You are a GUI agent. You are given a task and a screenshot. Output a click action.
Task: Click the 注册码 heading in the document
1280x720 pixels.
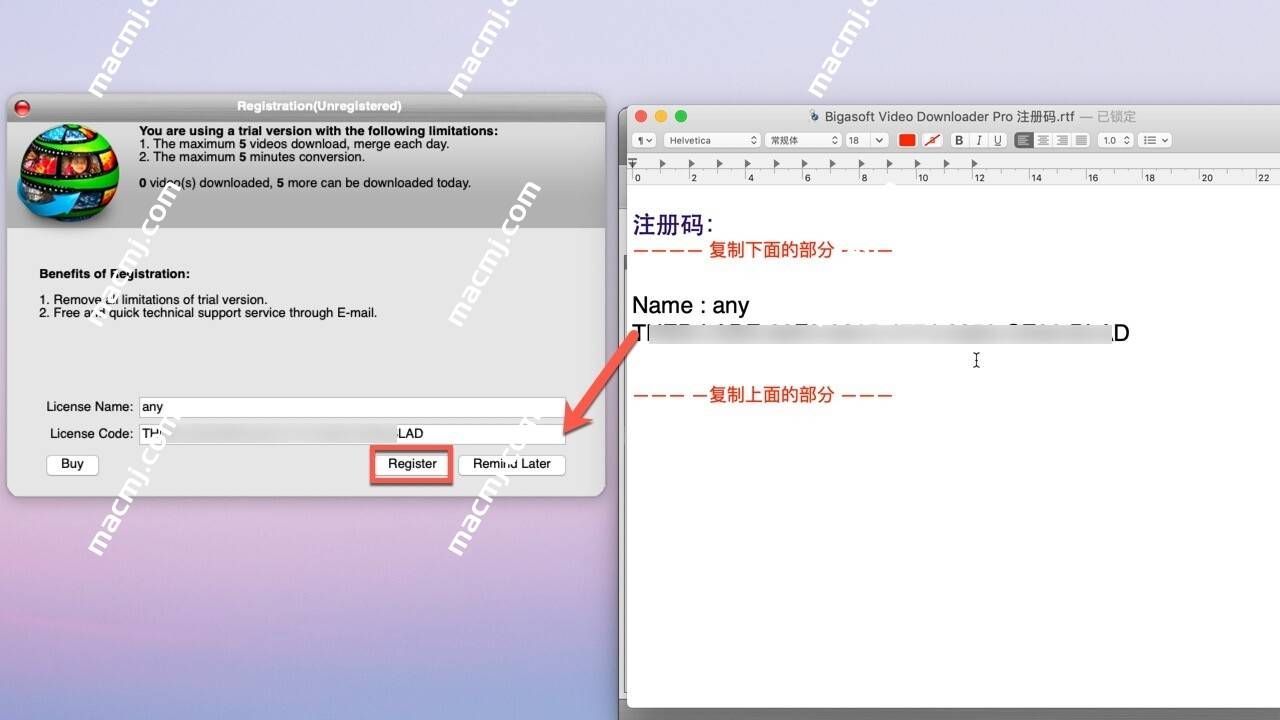[673, 224]
